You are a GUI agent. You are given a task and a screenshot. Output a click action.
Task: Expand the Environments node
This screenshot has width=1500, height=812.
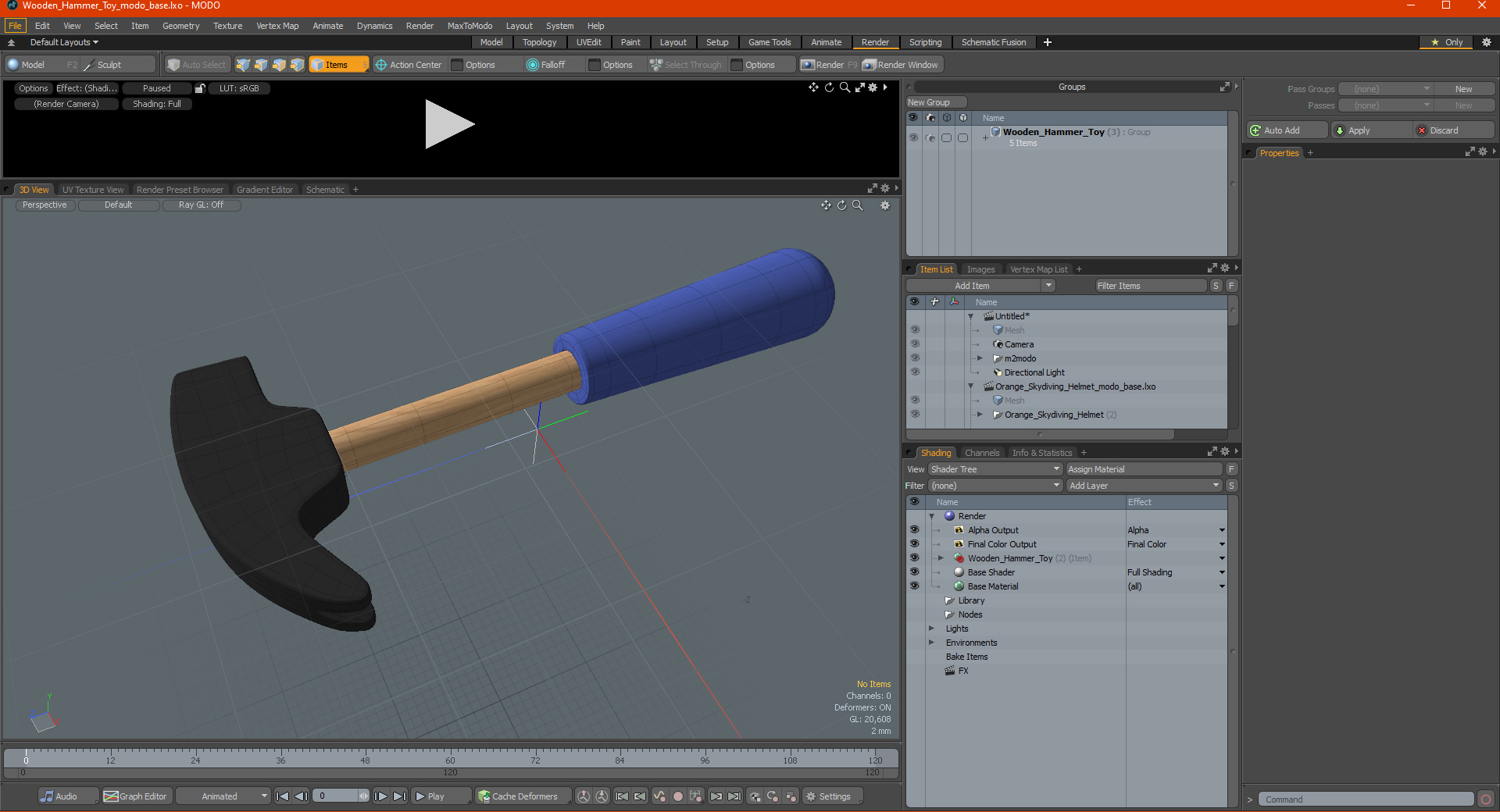click(931, 643)
